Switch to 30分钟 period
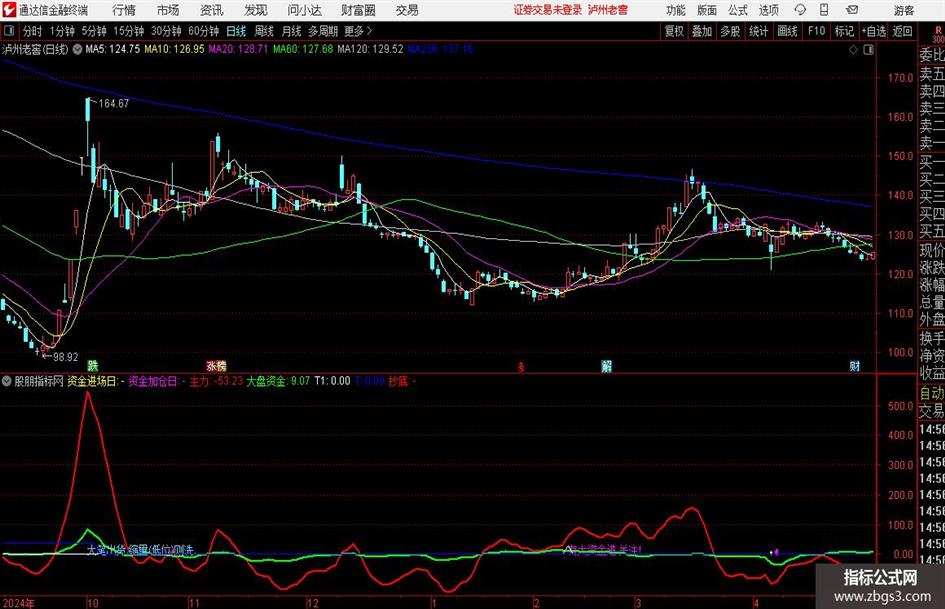Screen dimensions: 945x609 [x=166, y=31]
